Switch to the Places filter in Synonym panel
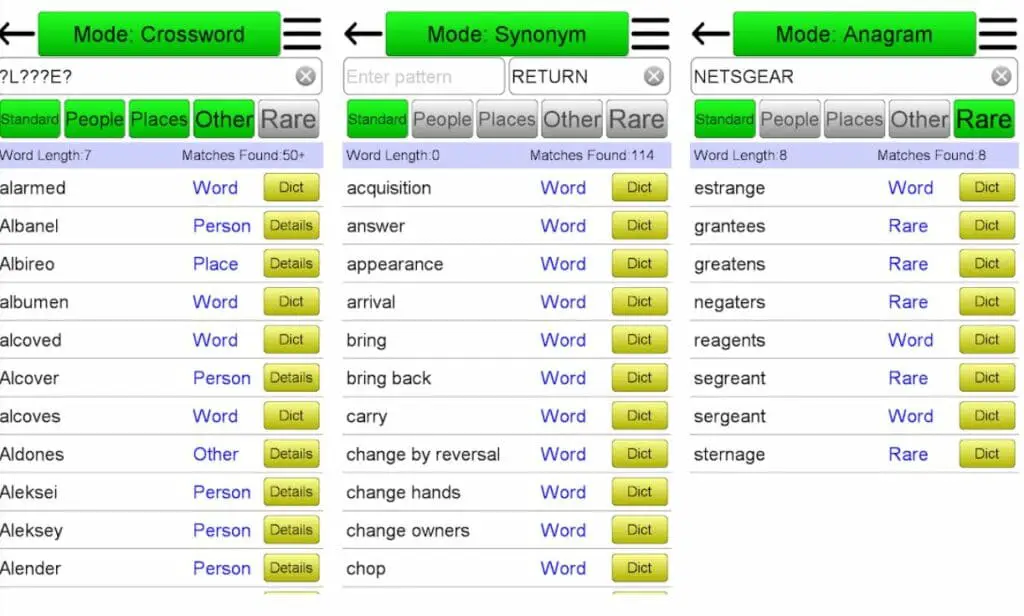 pyautogui.click(x=506, y=119)
